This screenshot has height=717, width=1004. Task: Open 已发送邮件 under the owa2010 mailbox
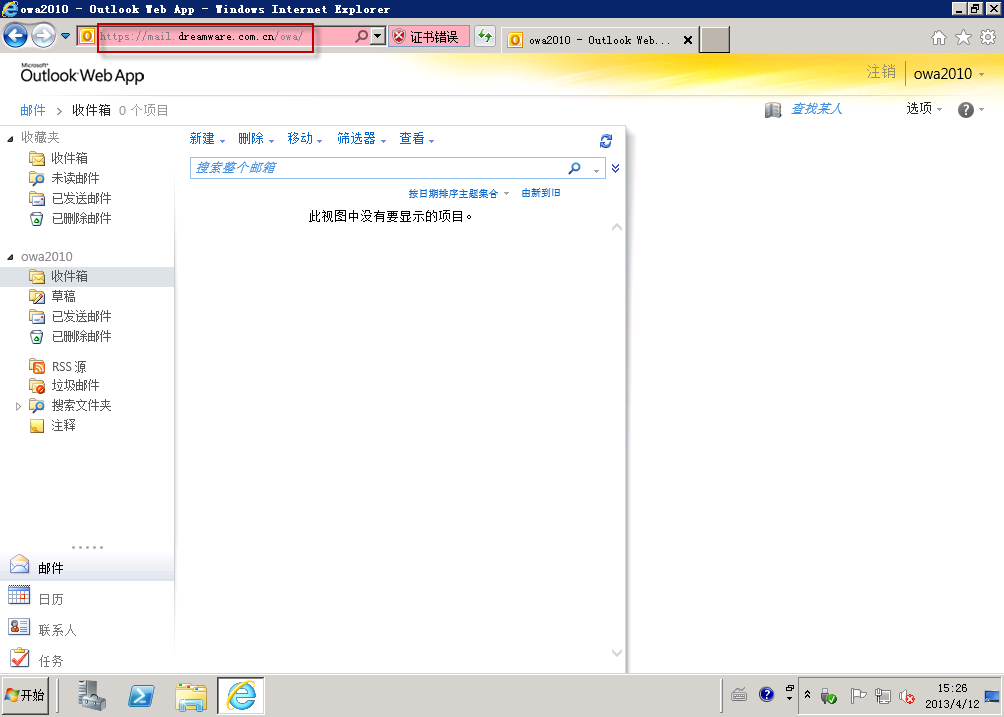81,316
